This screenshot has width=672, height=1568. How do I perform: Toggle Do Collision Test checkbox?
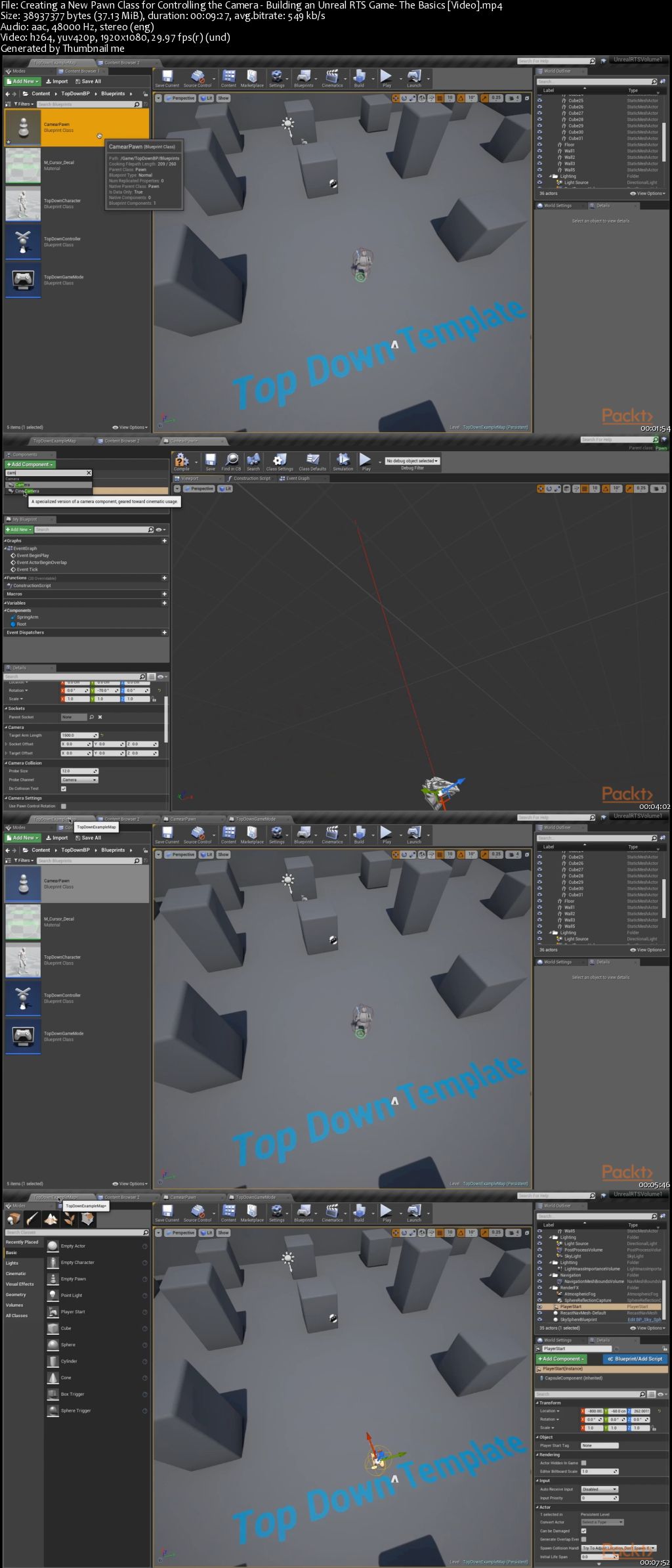pyautogui.click(x=64, y=789)
